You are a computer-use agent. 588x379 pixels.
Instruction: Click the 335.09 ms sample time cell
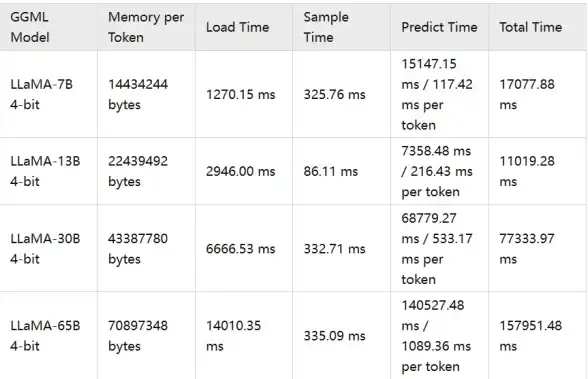click(342, 336)
